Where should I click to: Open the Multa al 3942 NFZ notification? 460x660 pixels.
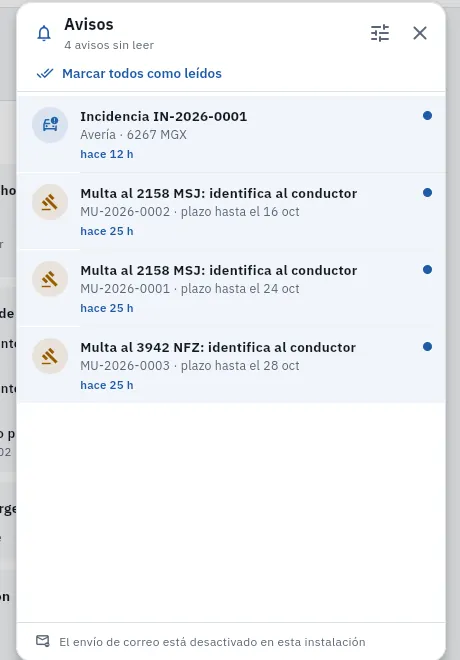(x=231, y=365)
